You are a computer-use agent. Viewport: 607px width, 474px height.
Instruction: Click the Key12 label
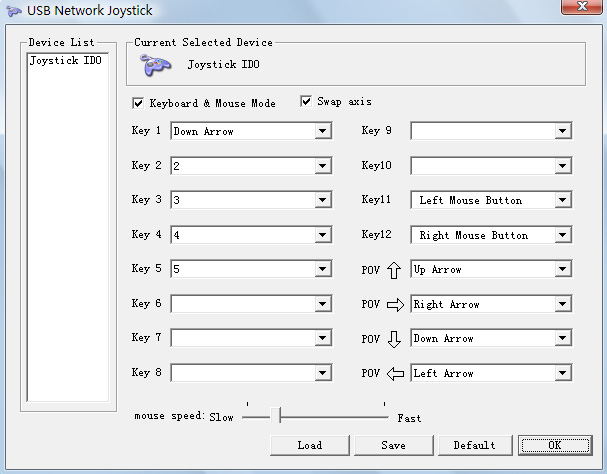(376, 235)
